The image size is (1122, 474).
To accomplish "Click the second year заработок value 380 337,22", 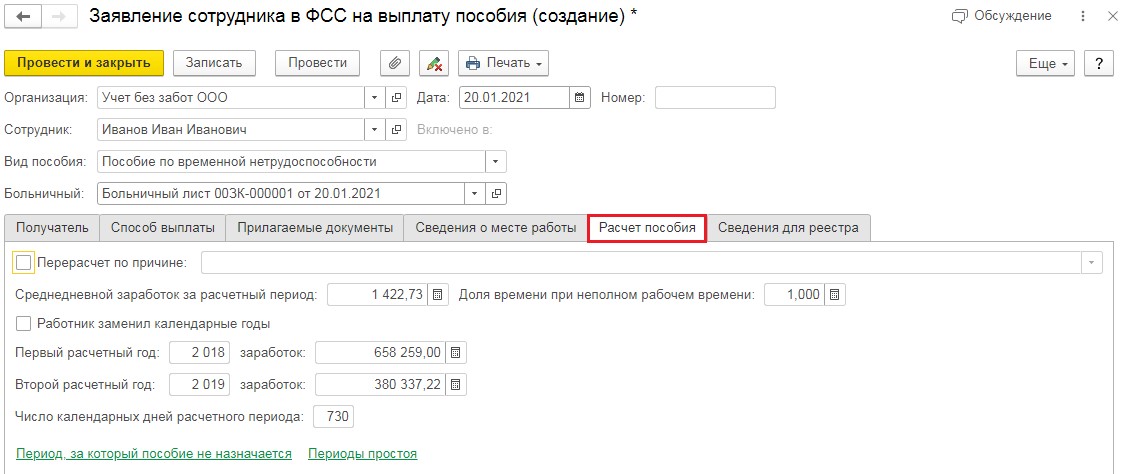I will pos(381,384).
